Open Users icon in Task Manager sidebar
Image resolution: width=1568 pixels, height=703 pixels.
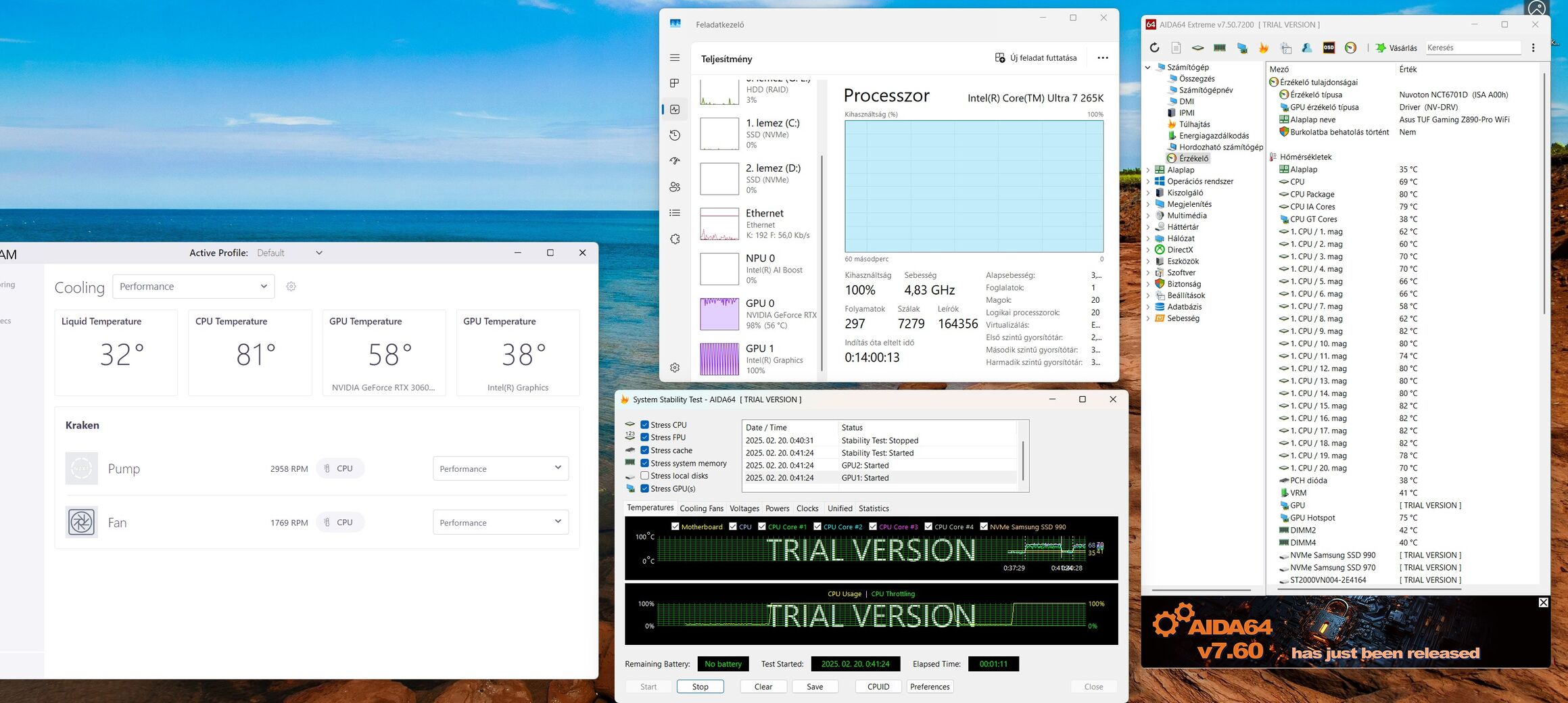675,187
